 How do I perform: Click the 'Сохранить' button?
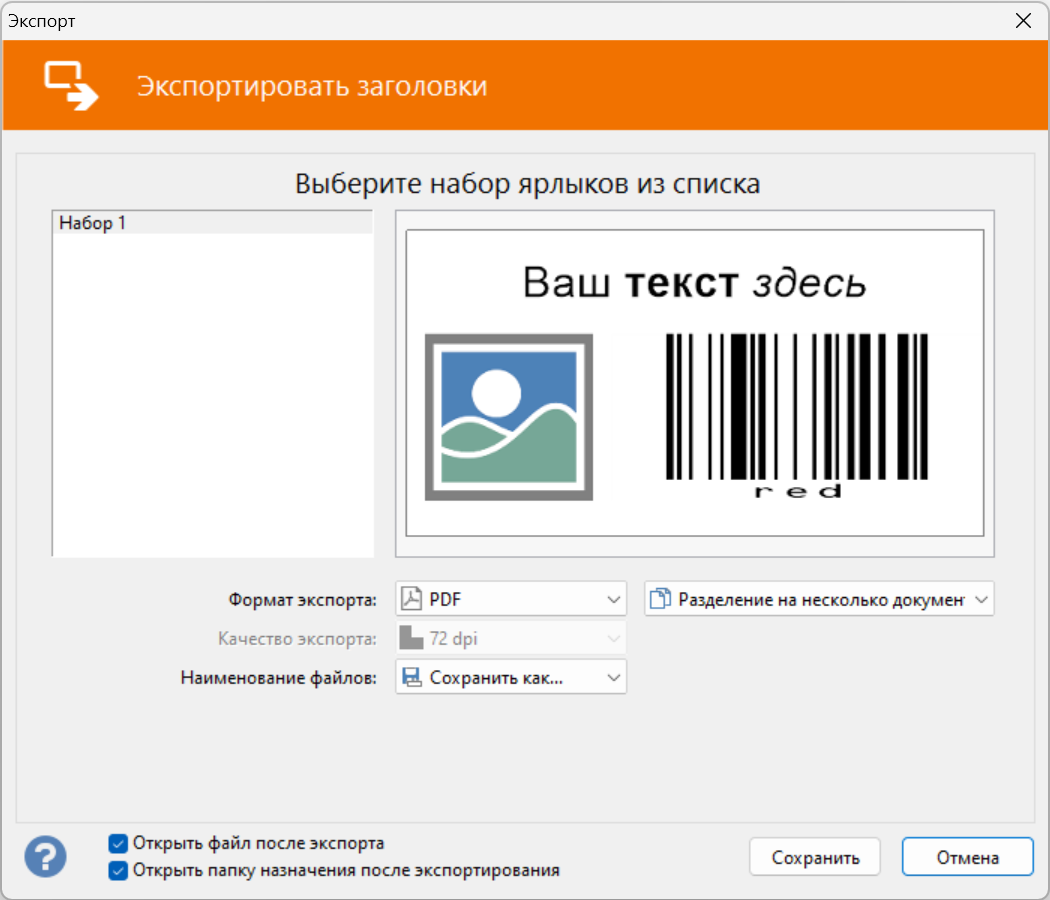815,857
